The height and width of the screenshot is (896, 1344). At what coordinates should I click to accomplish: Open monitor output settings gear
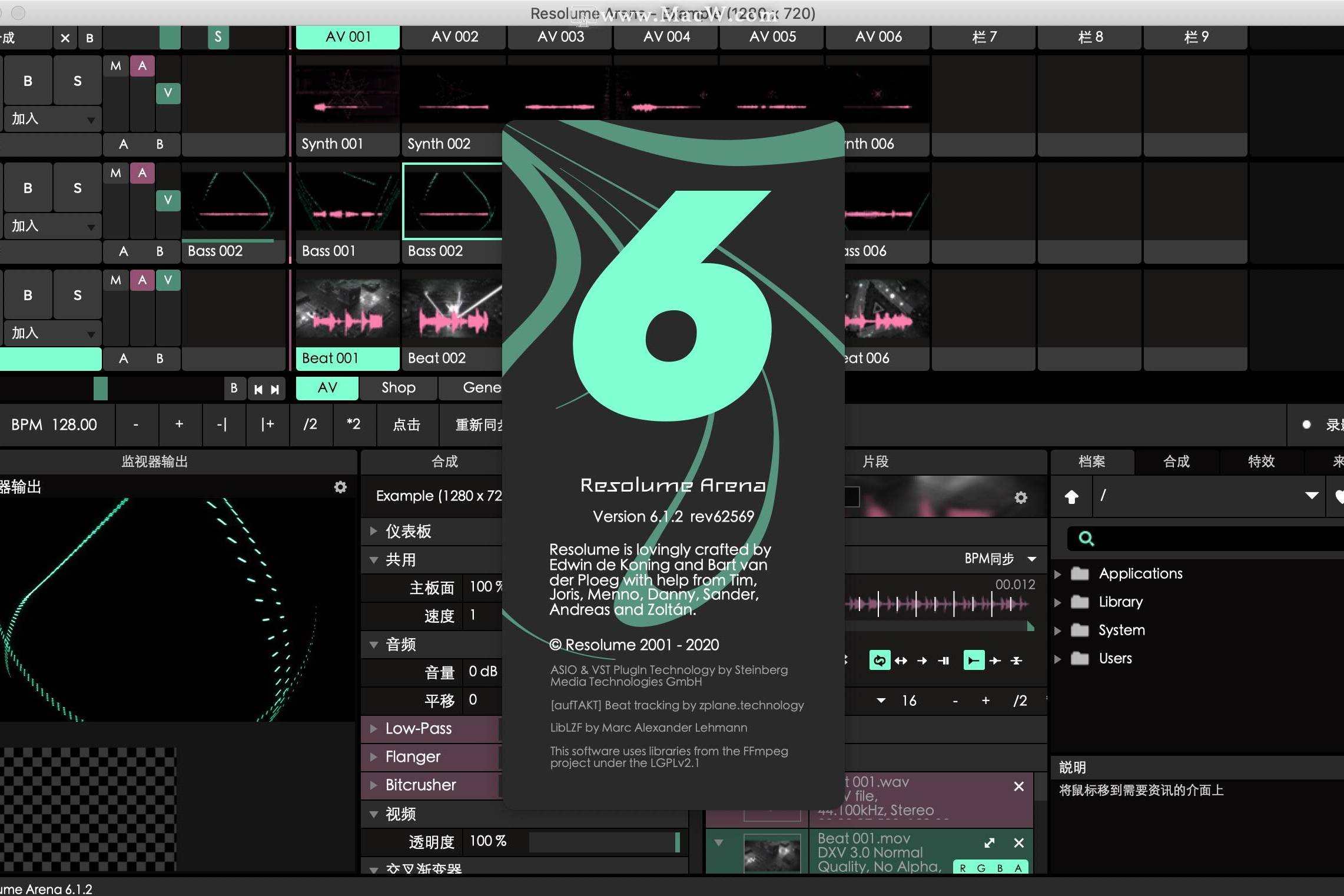tap(340, 487)
